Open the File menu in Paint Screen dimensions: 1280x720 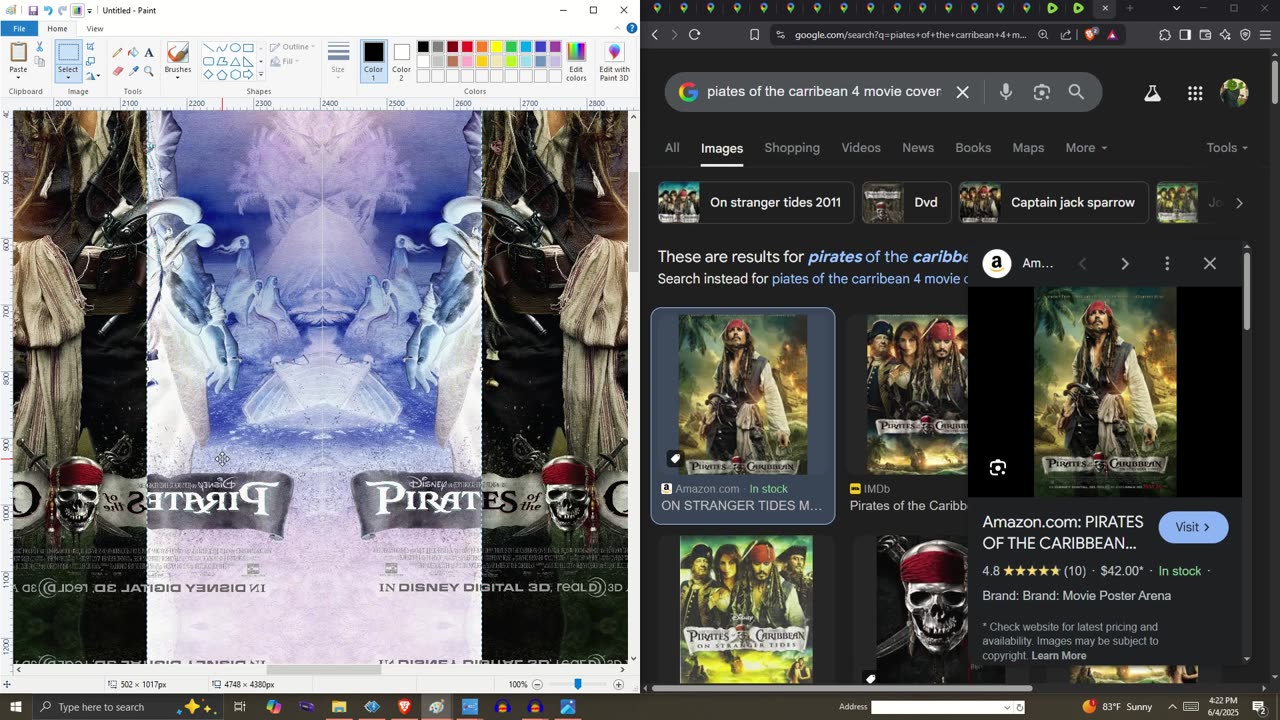[19, 29]
